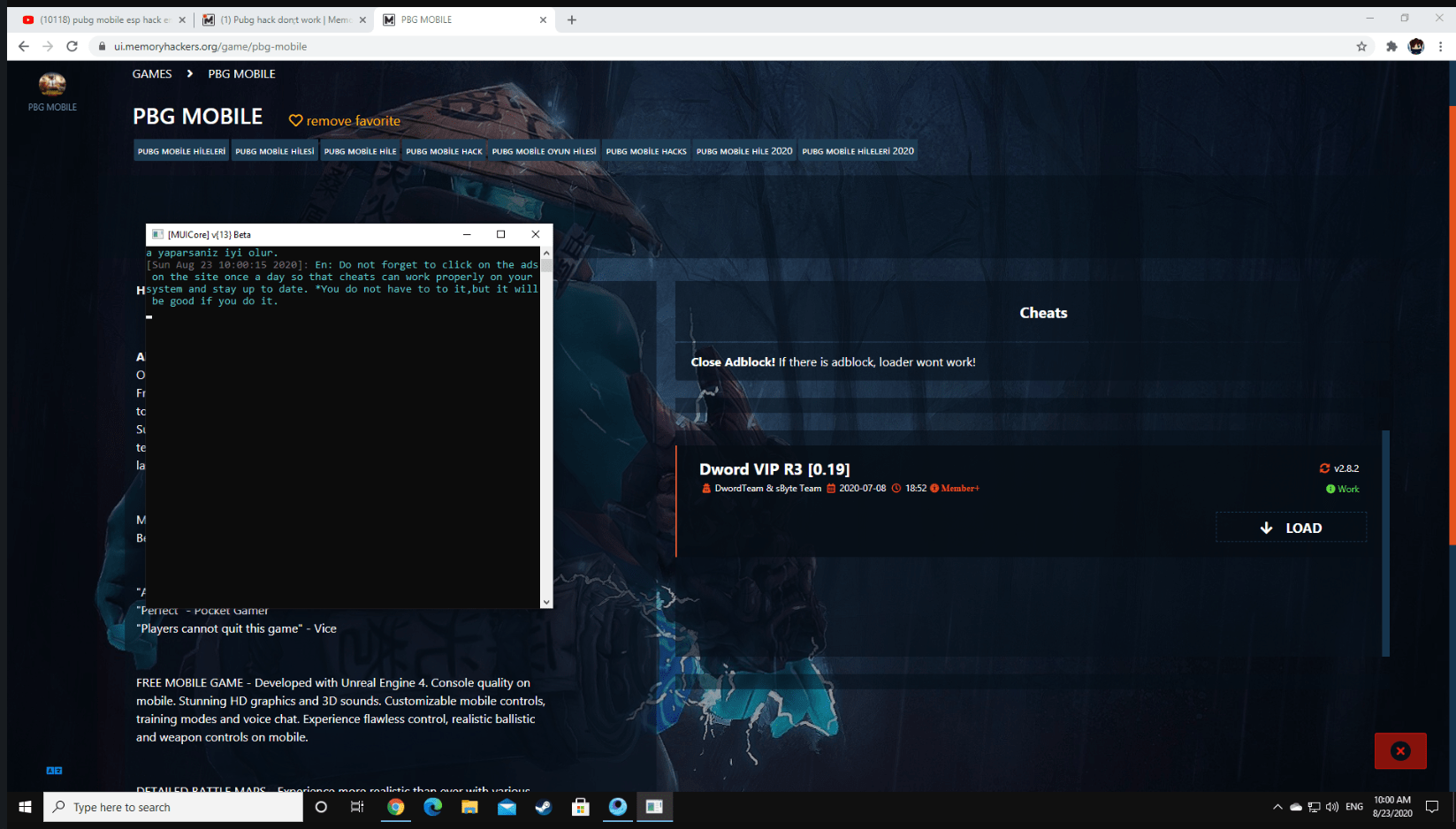
Task: Click the address bar URL field
Action: click(725, 47)
